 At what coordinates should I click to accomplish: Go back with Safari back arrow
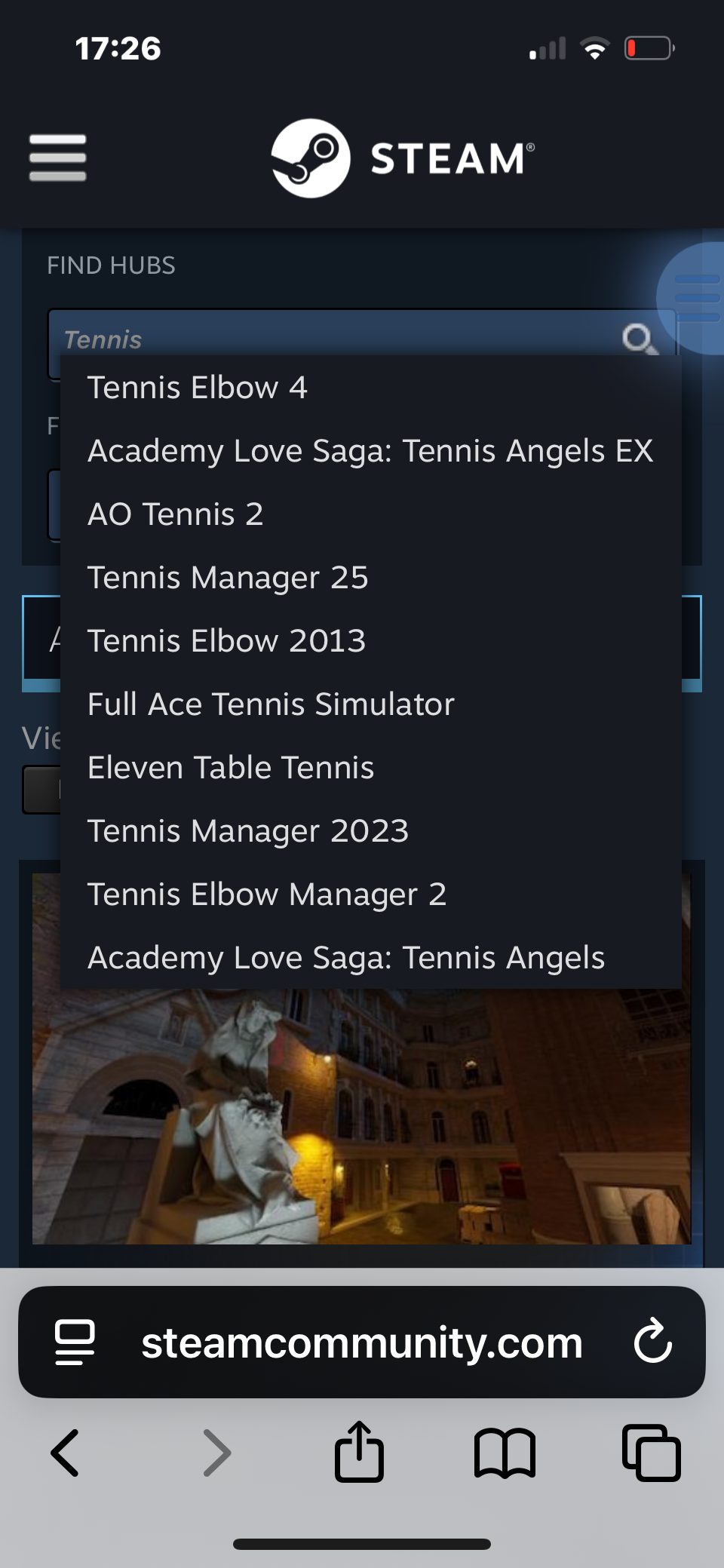(x=65, y=1453)
